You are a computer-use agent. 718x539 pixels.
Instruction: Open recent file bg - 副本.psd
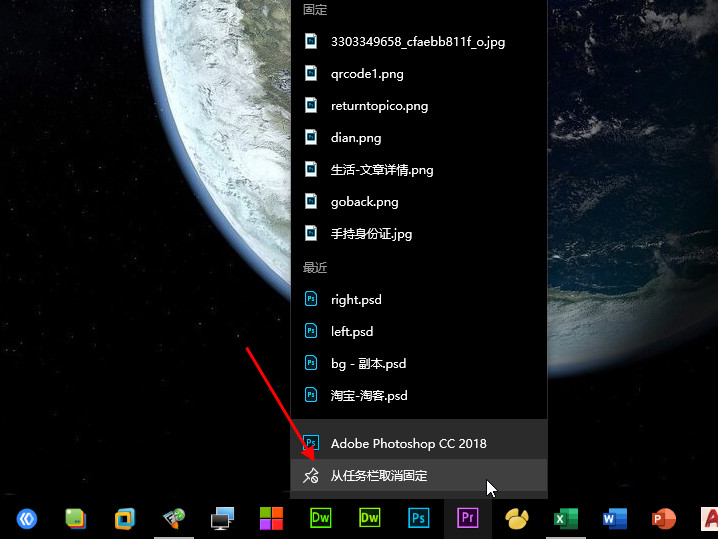pos(368,363)
